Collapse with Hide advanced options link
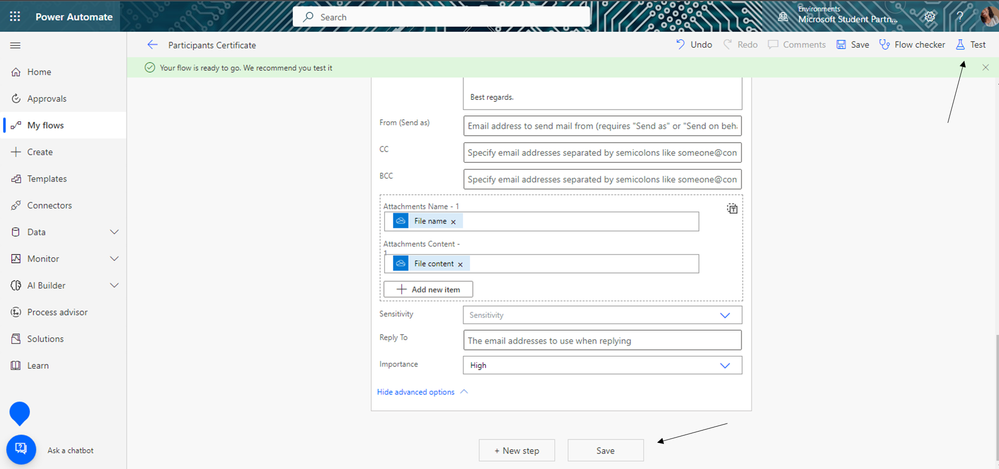The image size is (999, 469). tap(421, 392)
